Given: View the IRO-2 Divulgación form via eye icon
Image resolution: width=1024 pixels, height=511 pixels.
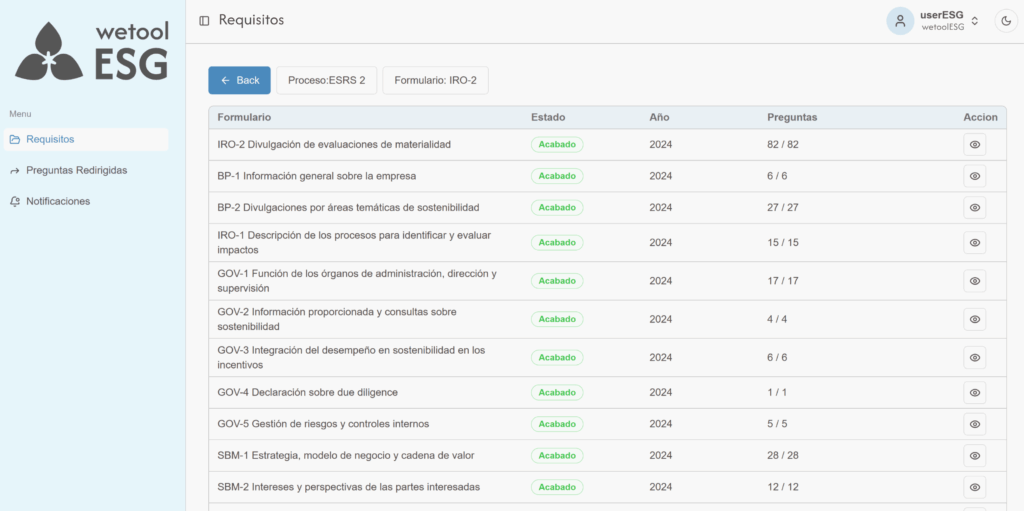Looking at the screenshot, I should (x=974, y=145).
